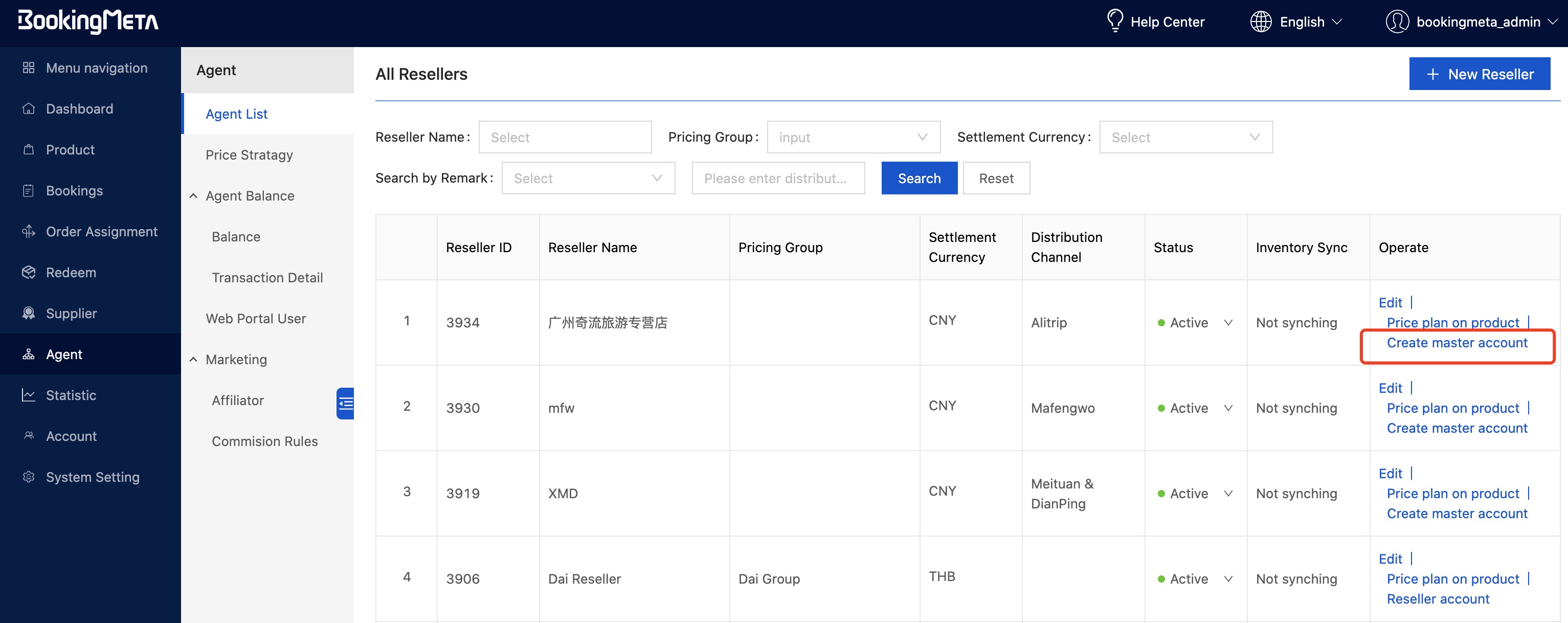Click the System Setting gear icon

[28, 477]
